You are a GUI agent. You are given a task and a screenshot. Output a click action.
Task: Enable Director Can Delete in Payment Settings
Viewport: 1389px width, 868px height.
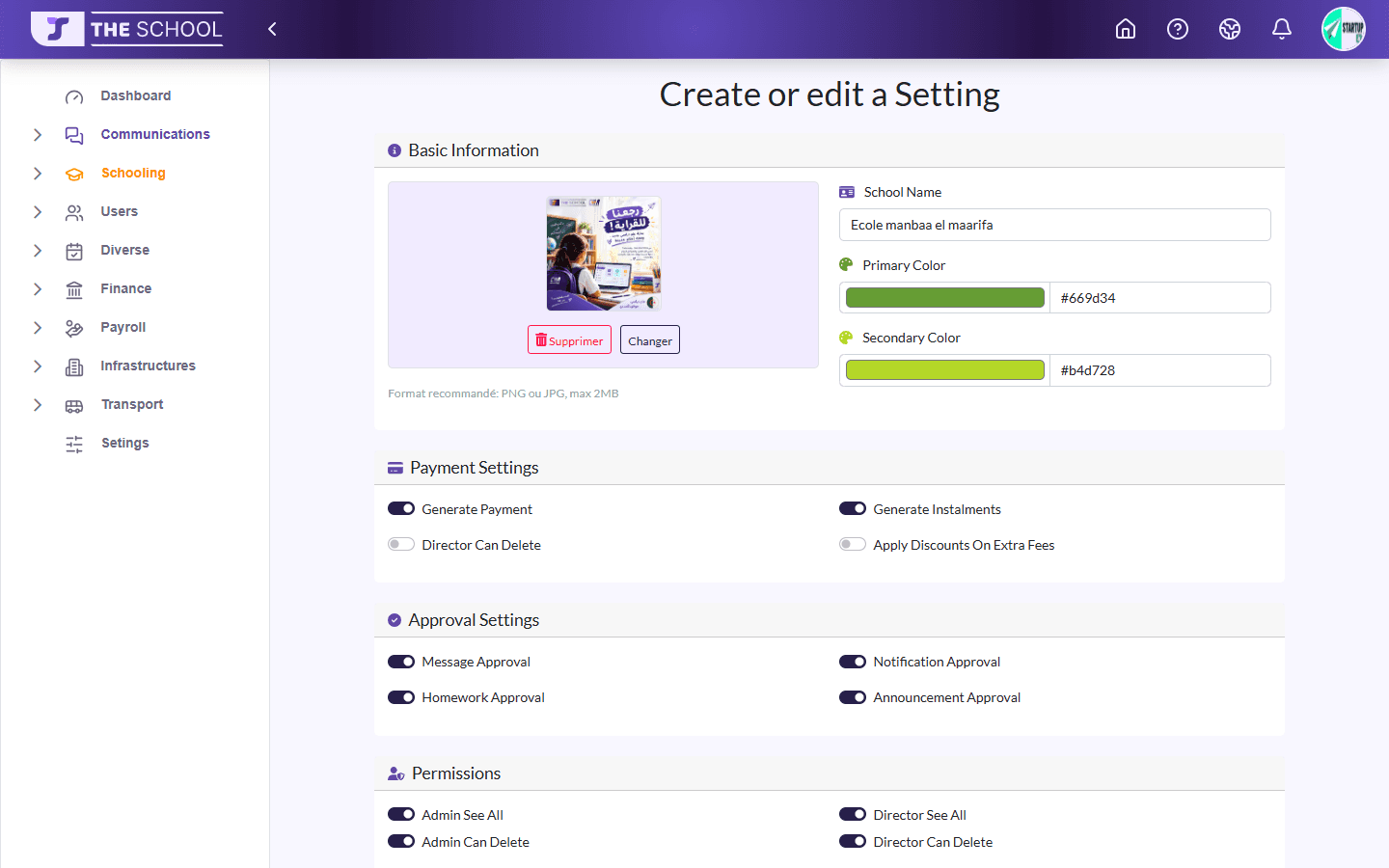pyautogui.click(x=401, y=544)
